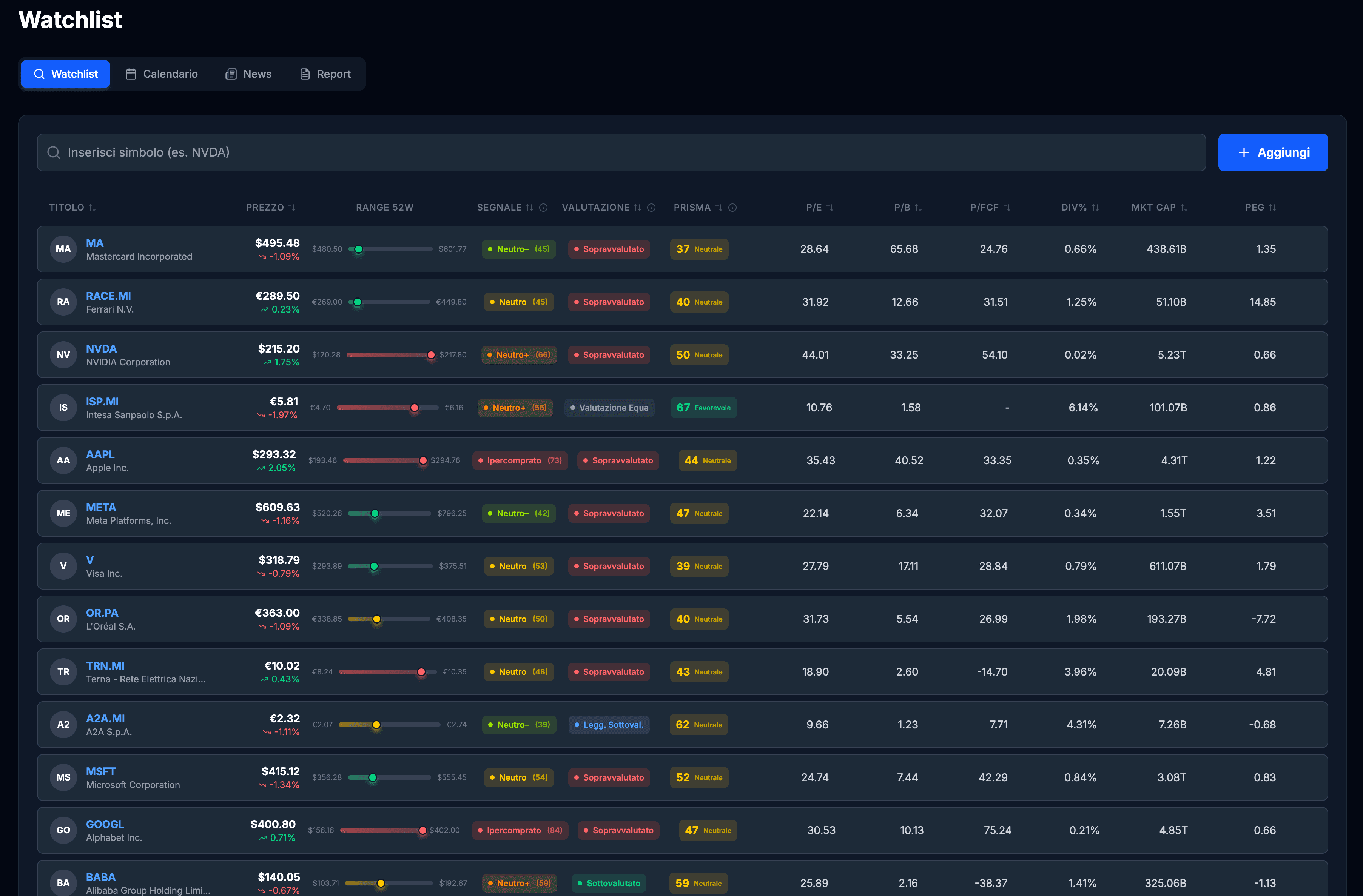
Task: Click the MA avatar icon for Mastercard
Action: pos(63,249)
